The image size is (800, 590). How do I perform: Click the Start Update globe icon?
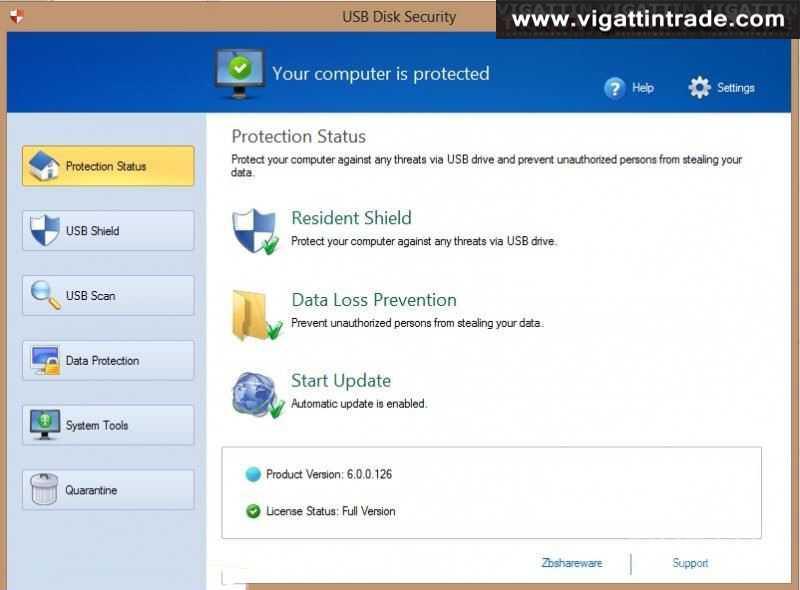click(257, 395)
